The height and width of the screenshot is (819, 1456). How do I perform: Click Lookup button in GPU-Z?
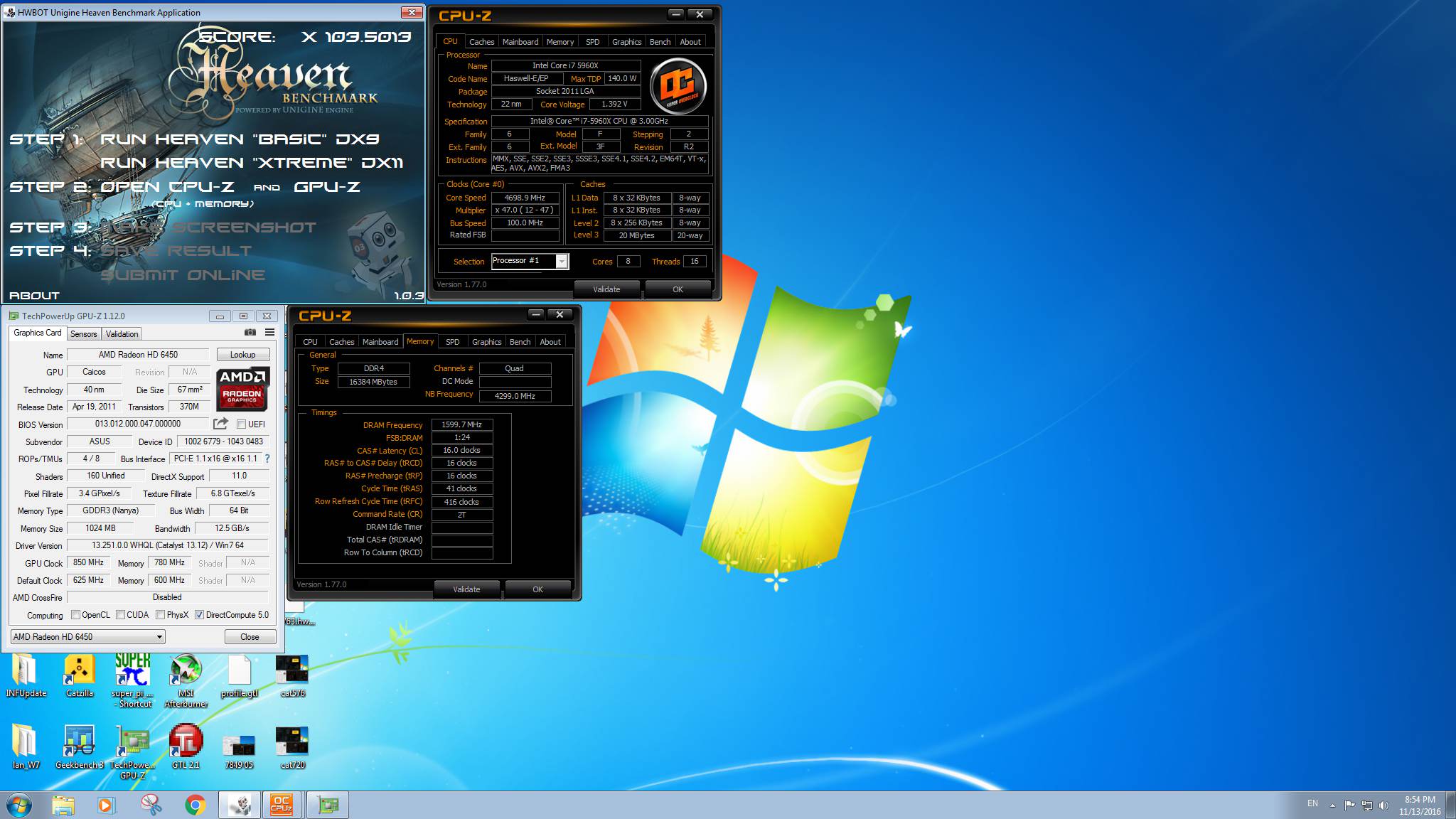coord(242,354)
